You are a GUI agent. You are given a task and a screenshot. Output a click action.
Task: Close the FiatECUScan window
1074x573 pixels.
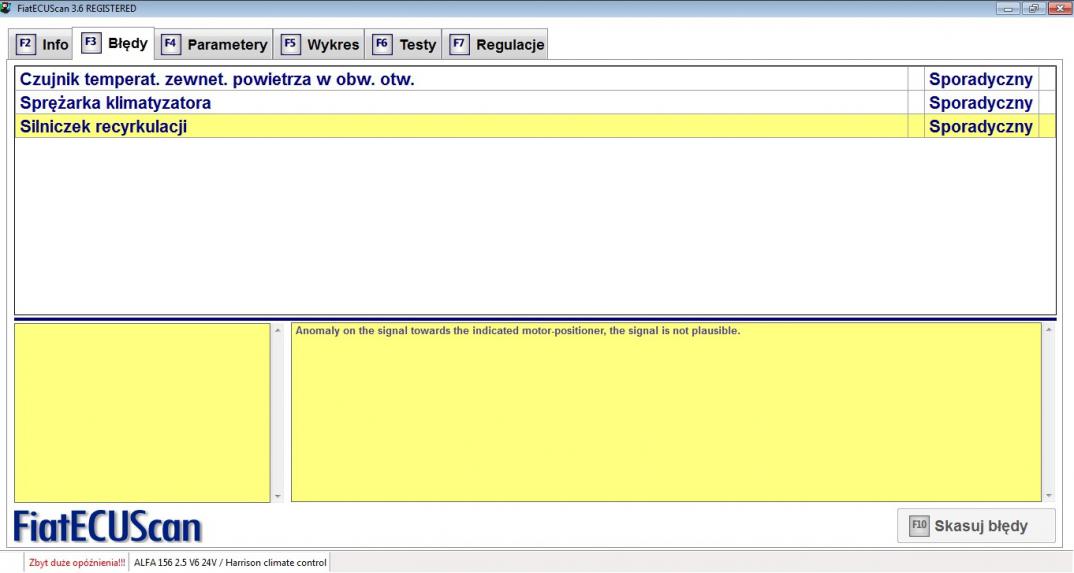pos(1059,8)
